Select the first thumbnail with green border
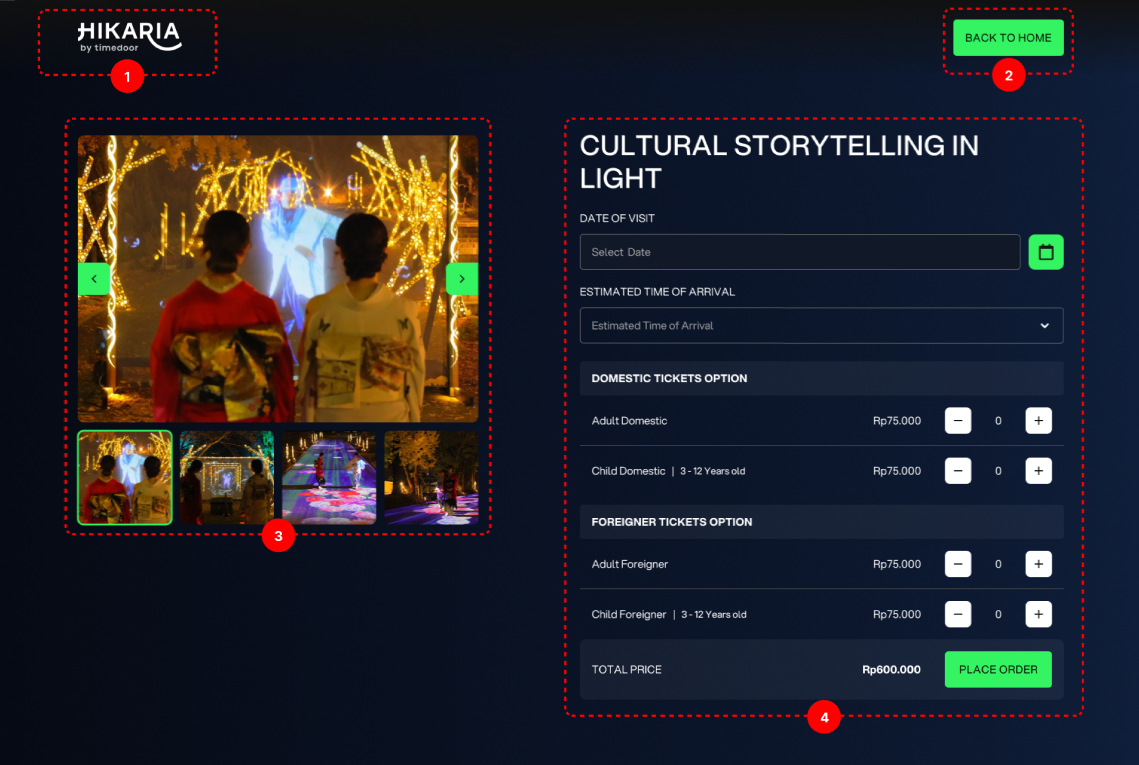This screenshot has height=765, width=1139. point(125,477)
